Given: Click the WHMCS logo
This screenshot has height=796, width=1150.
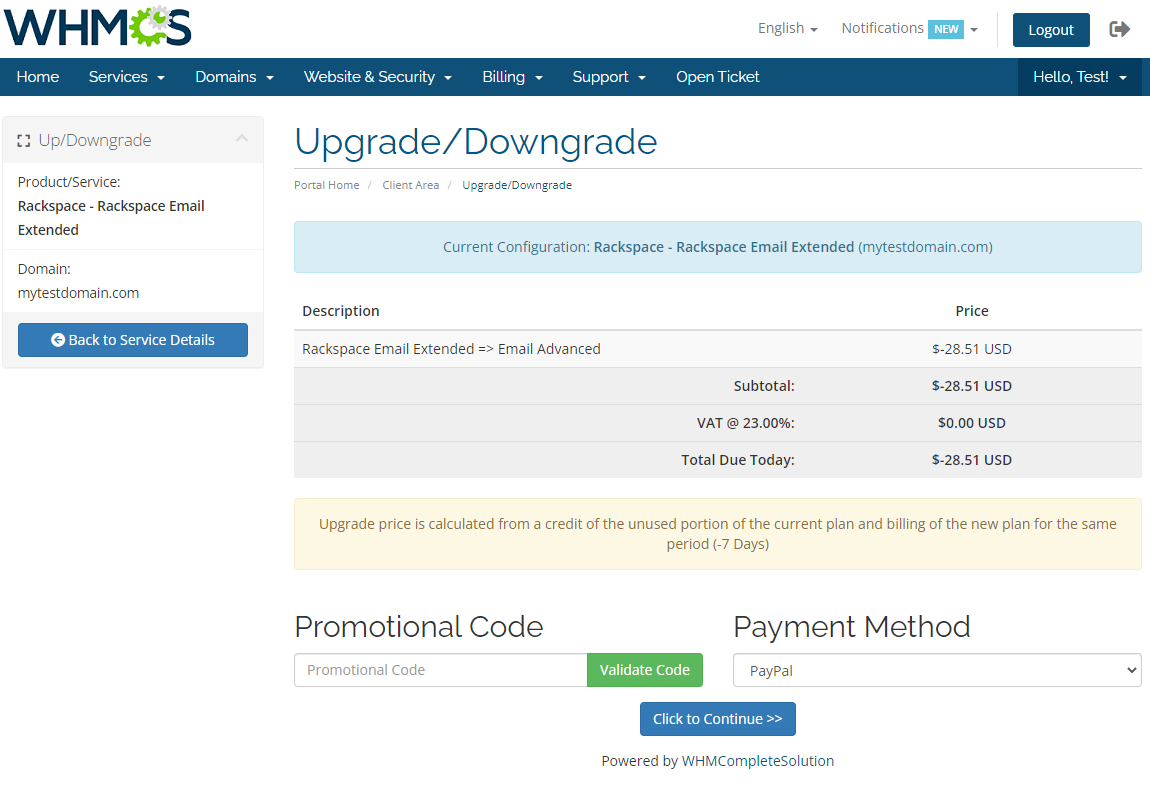Looking at the screenshot, I should click(x=98, y=26).
